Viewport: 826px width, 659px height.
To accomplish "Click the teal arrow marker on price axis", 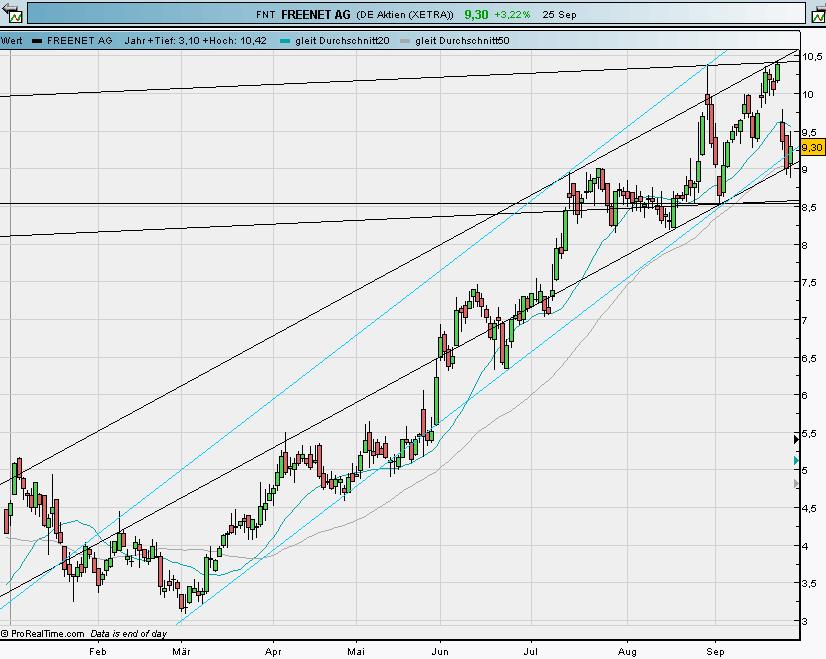I will point(795,462).
